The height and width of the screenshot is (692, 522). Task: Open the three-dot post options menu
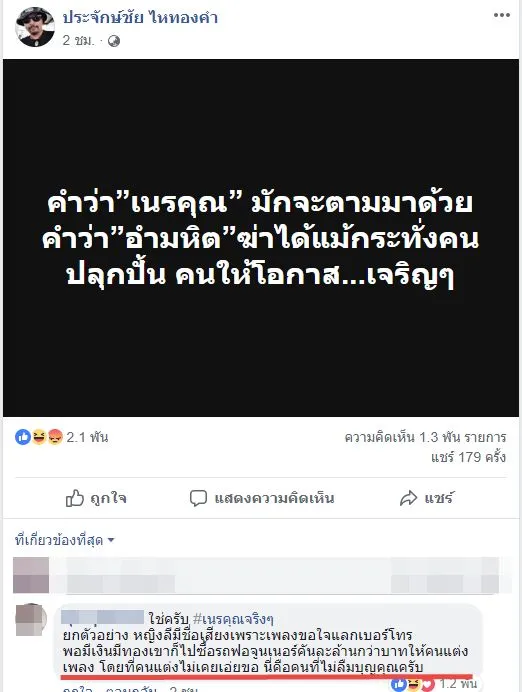pyautogui.click(x=502, y=15)
